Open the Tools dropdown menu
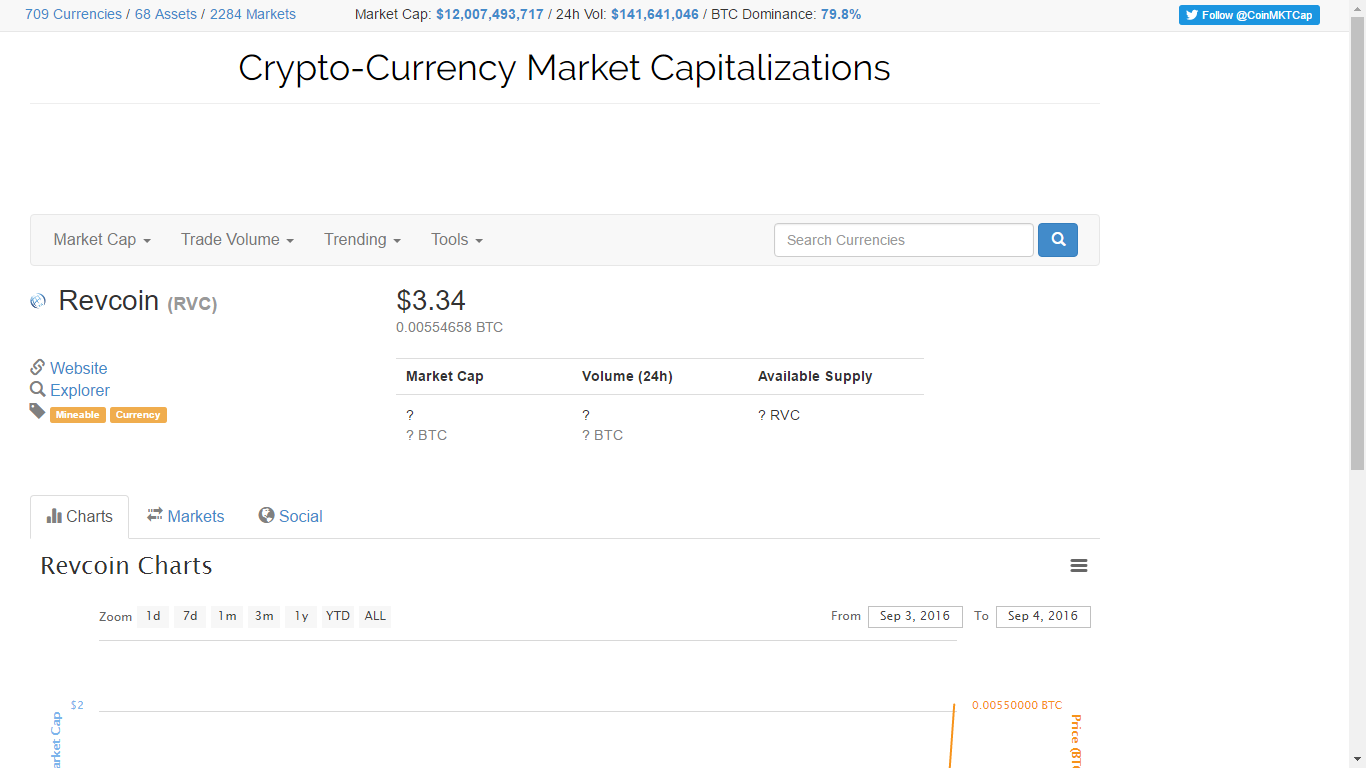1366x768 pixels. [457, 240]
